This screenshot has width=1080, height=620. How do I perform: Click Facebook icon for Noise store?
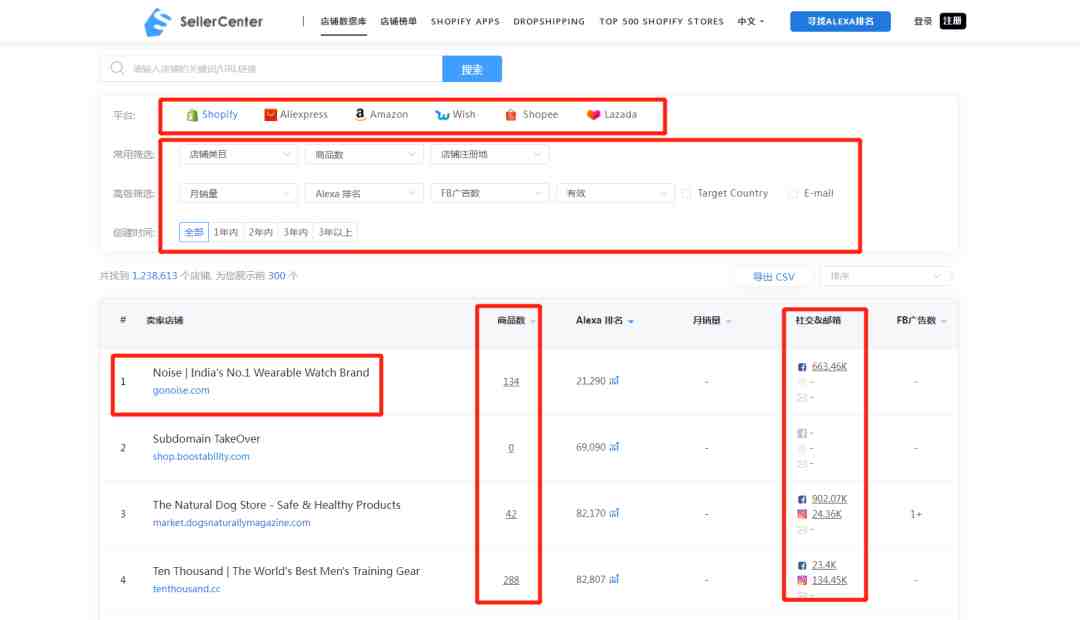tap(802, 367)
